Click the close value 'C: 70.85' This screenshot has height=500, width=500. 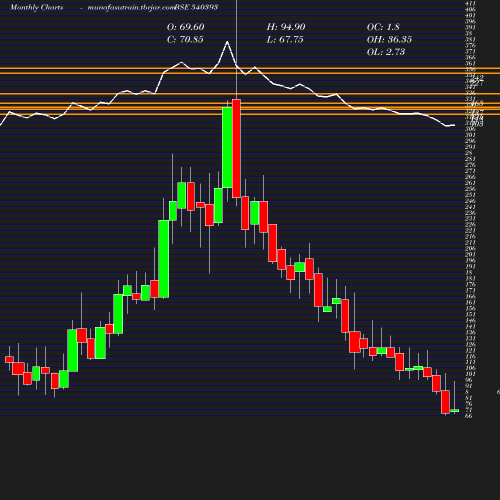(x=185, y=39)
